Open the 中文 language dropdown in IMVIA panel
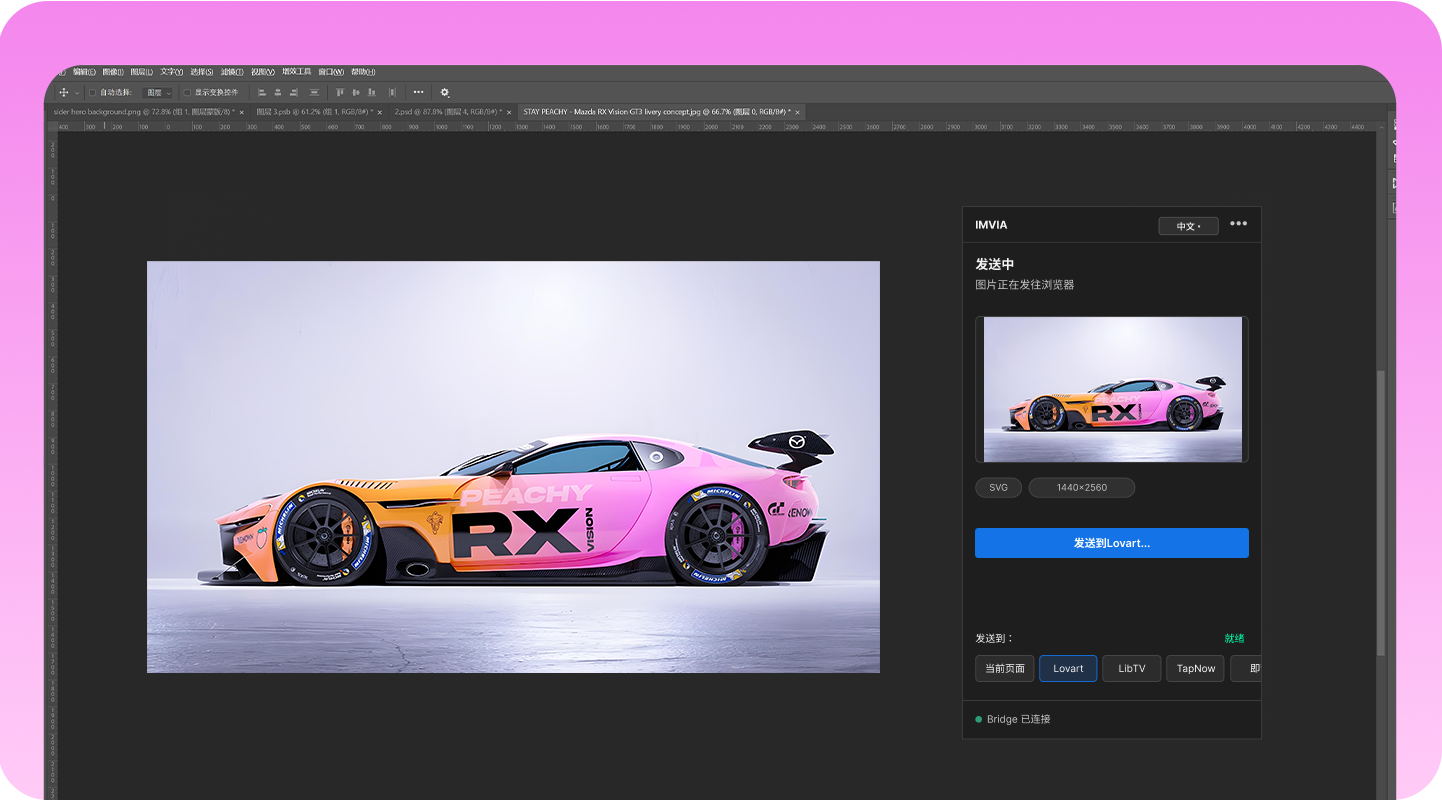Image resolution: width=1442 pixels, height=800 pixels. (1188, 226)
